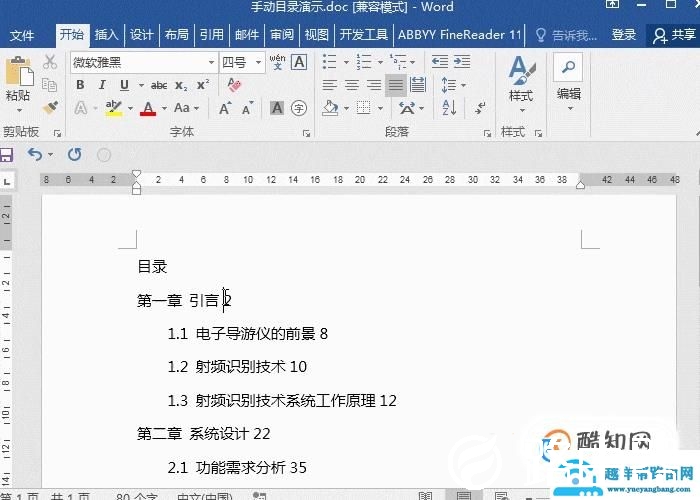Apply numbered list
Image resolution: width=700 pixels, height=500 pixels.
tap(364, 62)
